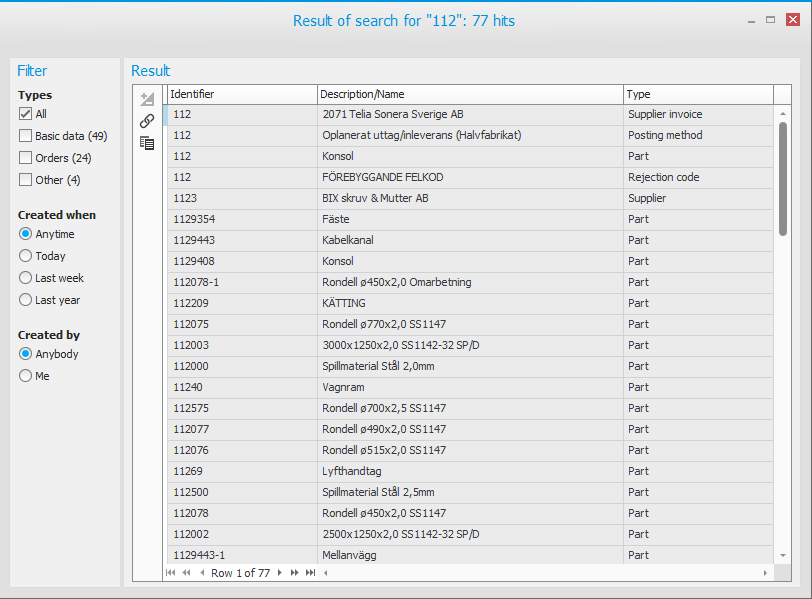Select the BIX skruv & Mutter AB supplier row
Viewport: 812px width, 599px height.
[x=400, y=198]
